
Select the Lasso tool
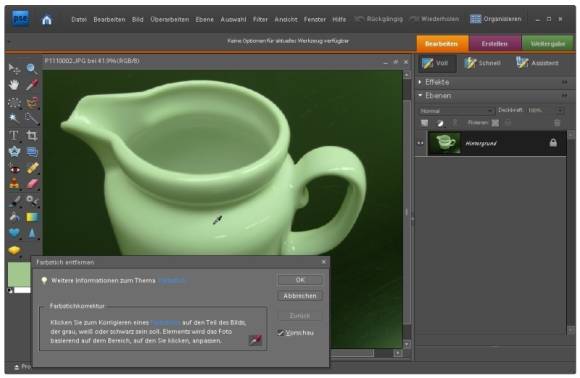[x=32, y=102]
